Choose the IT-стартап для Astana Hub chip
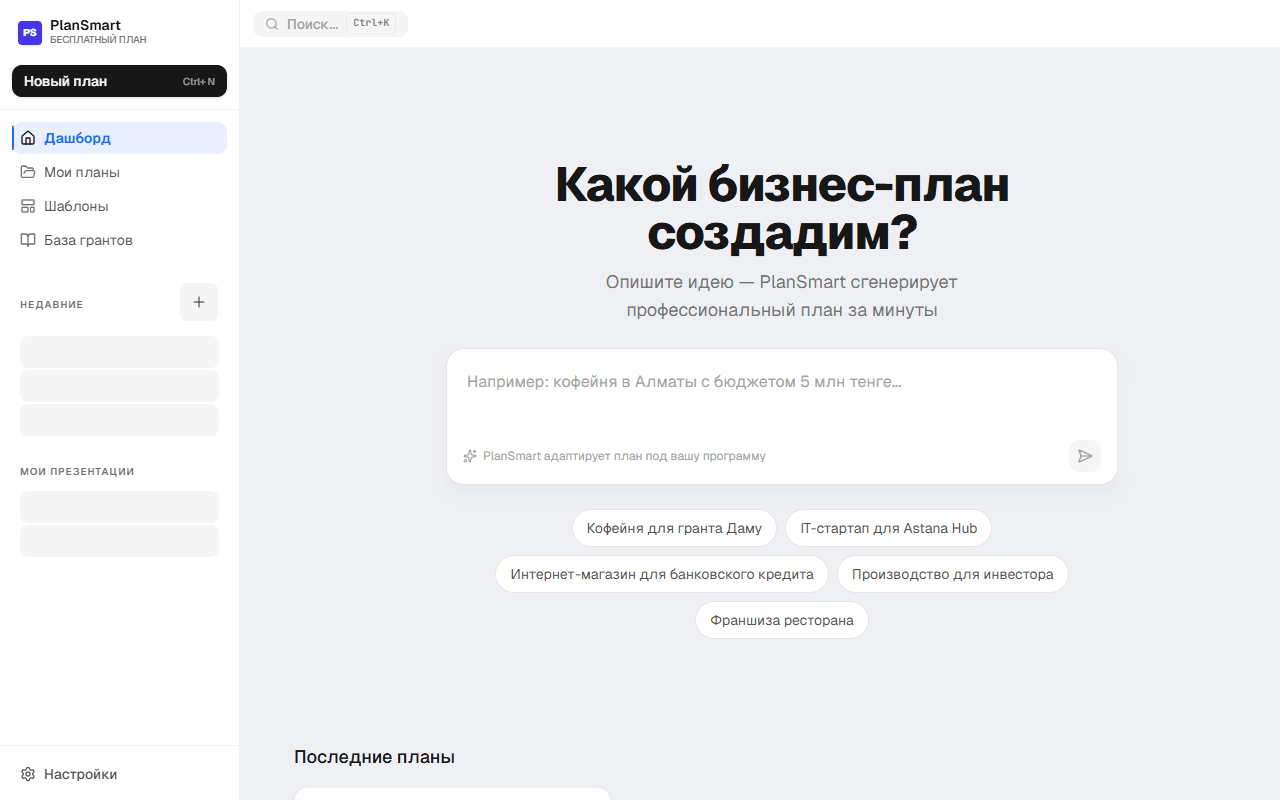The image size is (1280, 800). (x=888, y=527)
